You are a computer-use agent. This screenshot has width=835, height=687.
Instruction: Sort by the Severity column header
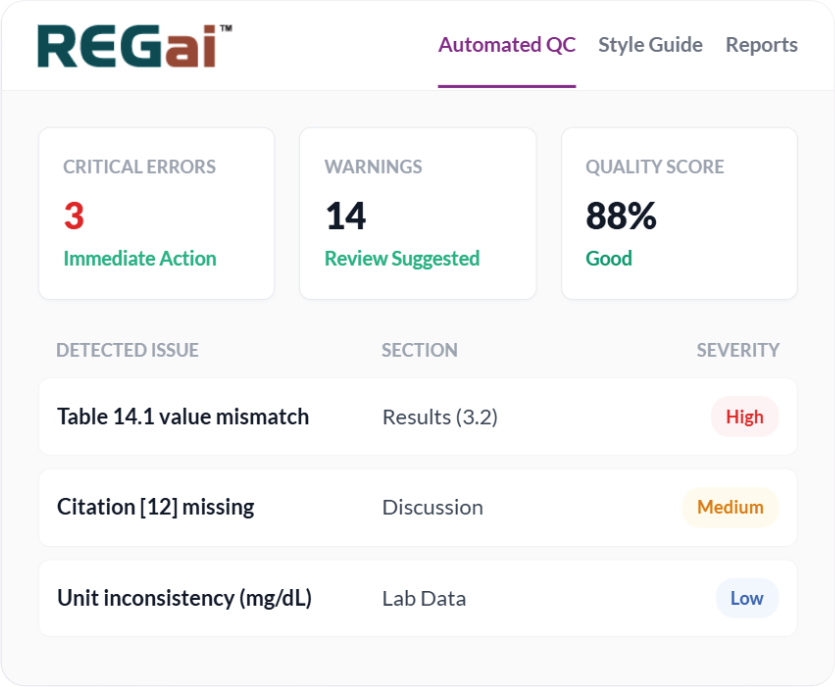click(738, 350)
